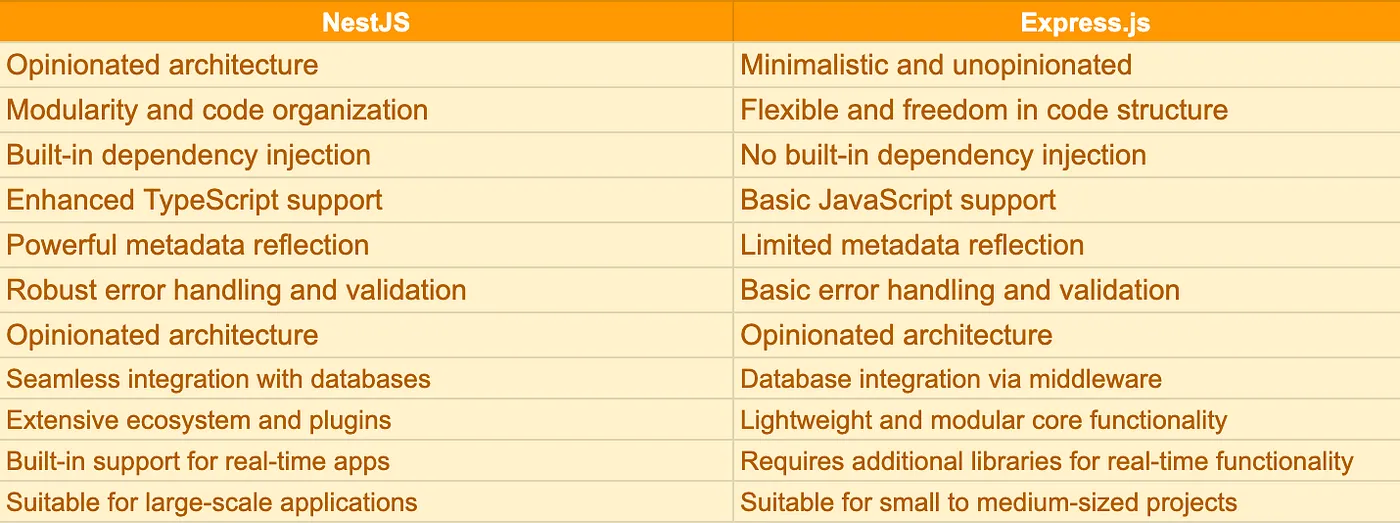This screenshot has width=1400, height=523.
Task: Select 'Extensive ecosystem and plugins' cell
Action: click(366, 420)
